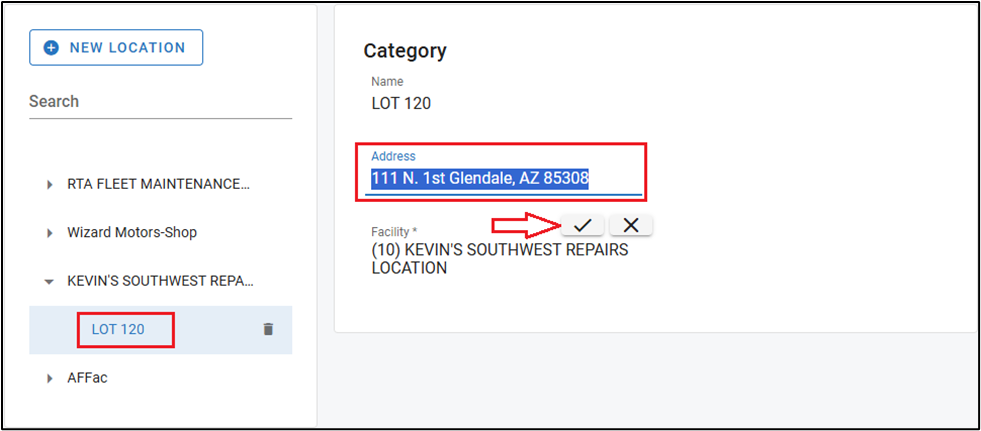This screenshot has width=981, height=431.
Task: Expand the AFFac tree node
Action: tap(49, 379)
